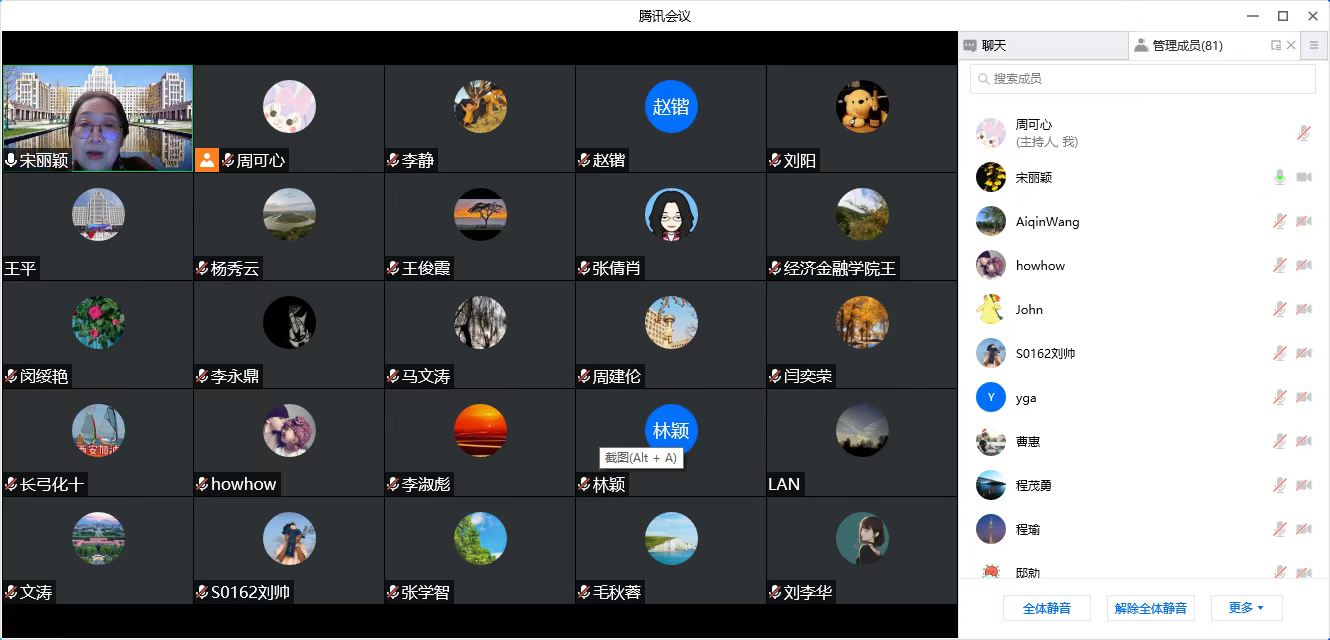The image size is (1330, 640).
Task: Toggle microphone for 宋丽颖 in member list
Action: [x=1279, y=177]
